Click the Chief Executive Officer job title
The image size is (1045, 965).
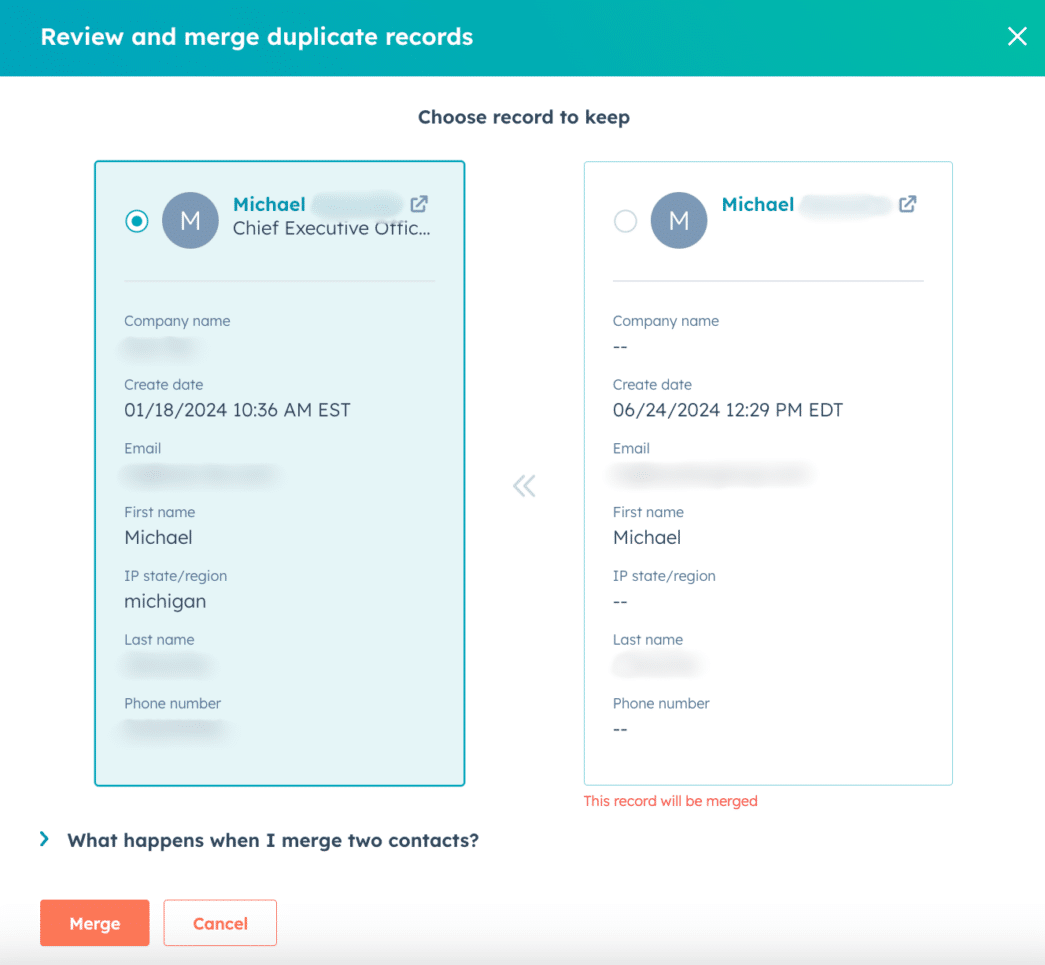point(331,229)
